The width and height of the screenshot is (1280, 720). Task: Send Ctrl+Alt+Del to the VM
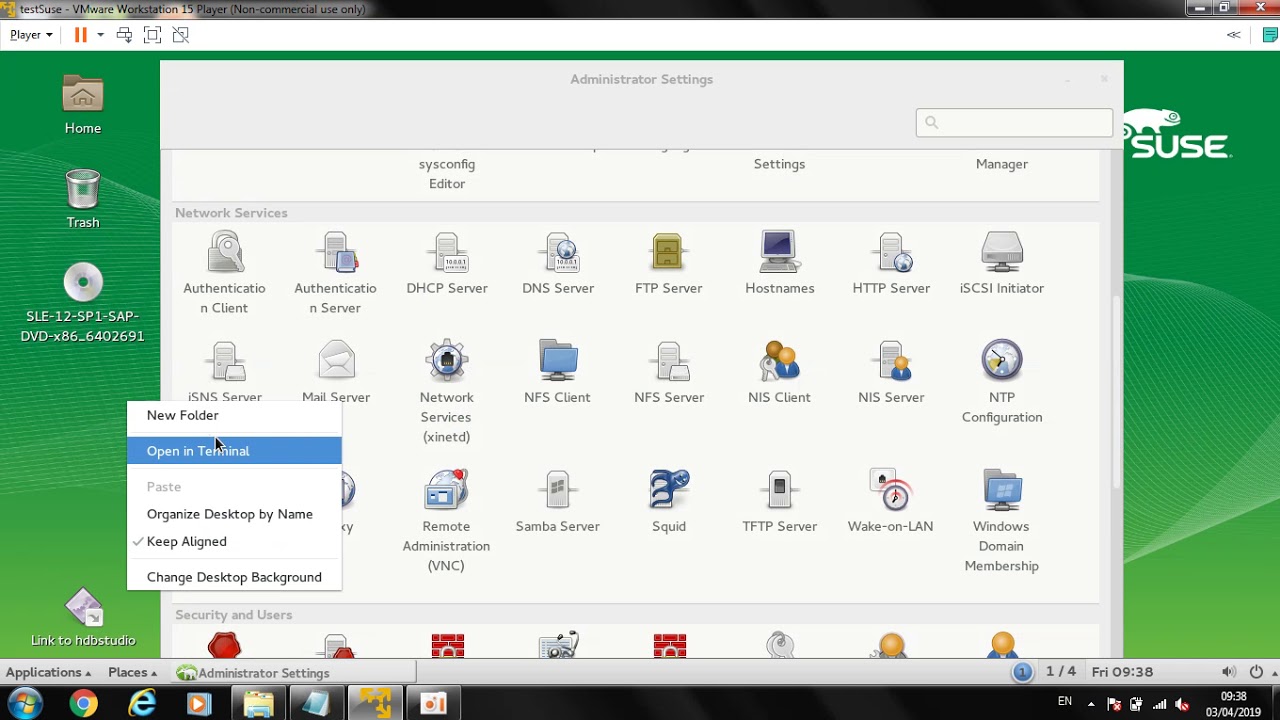(124, 34)
